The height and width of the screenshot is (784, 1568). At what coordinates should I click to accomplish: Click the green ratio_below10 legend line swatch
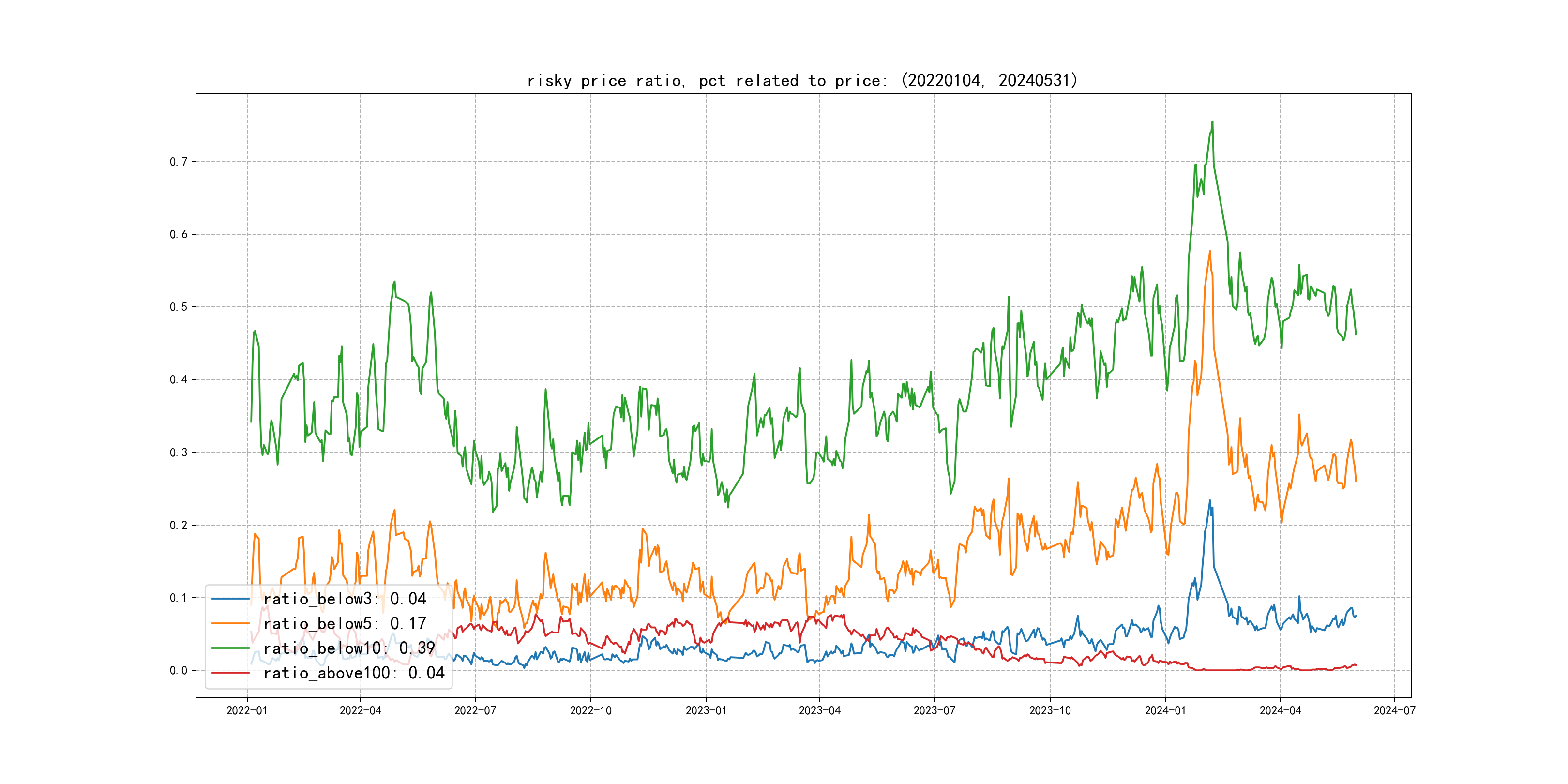230,648
